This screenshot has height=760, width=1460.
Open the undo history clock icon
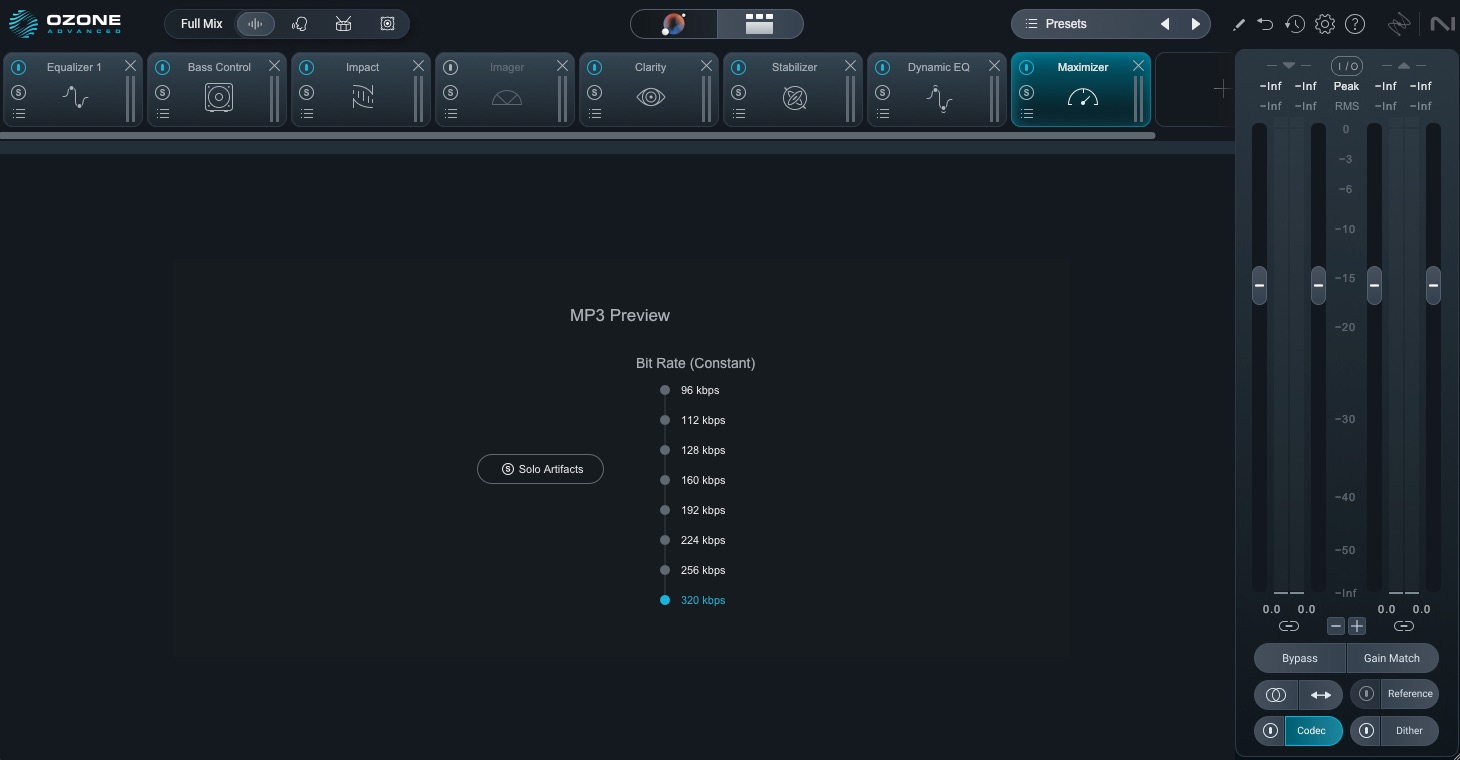(x=1295, y=24)
